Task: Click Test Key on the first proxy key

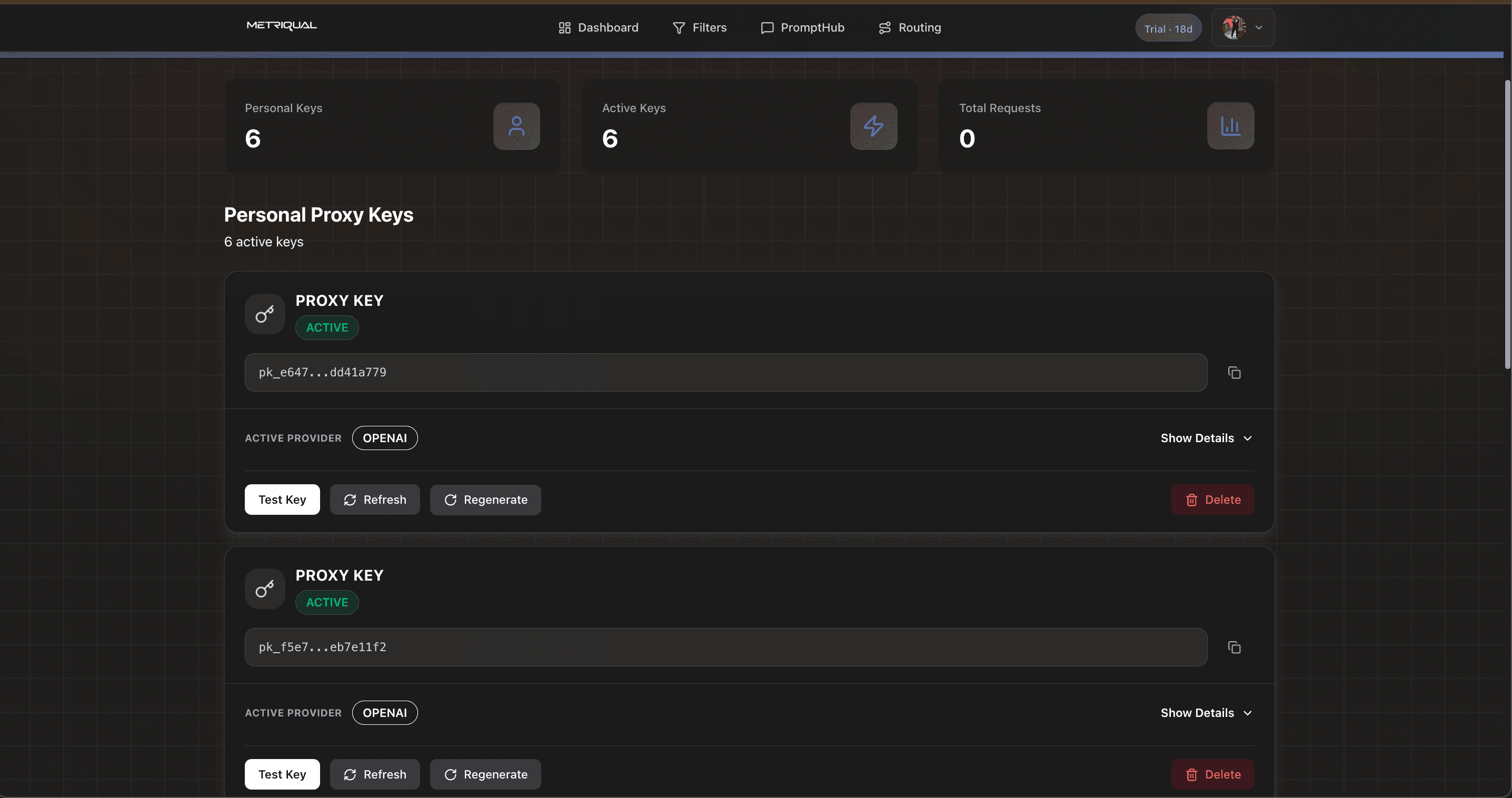Action: pos(282,500)
